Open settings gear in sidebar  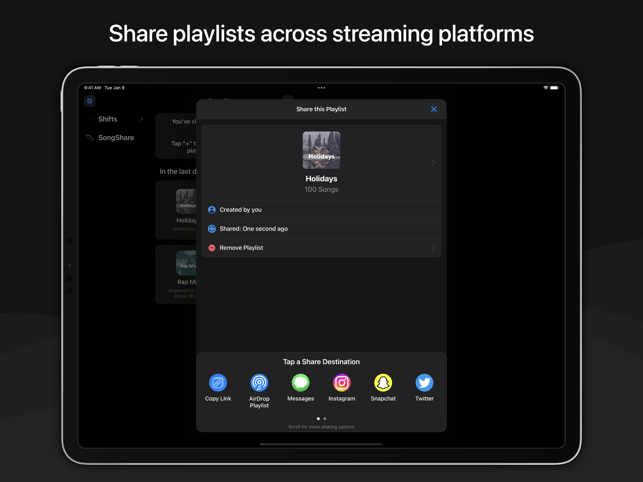[90, 101]
